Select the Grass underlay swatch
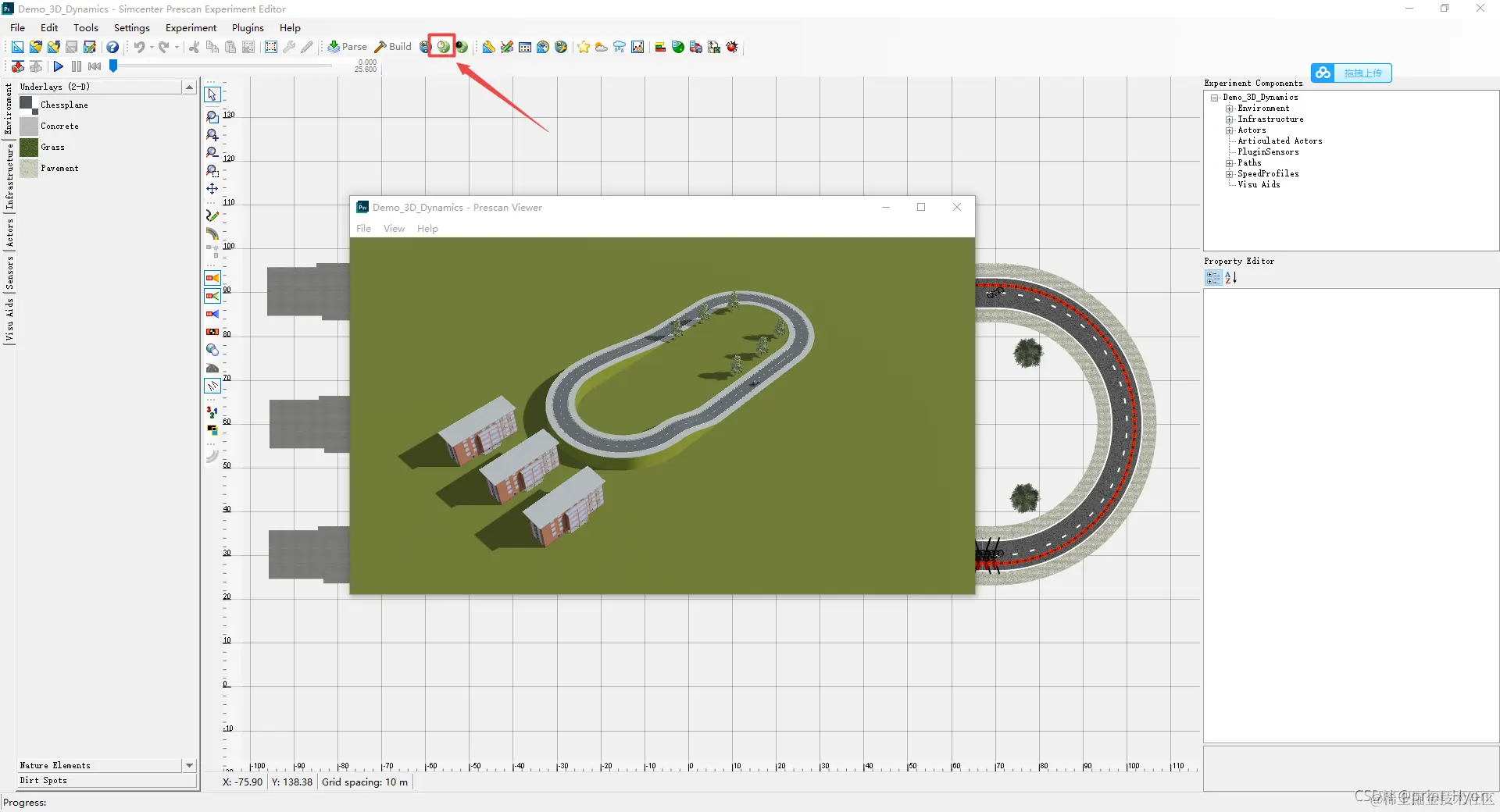This screenshot has width=1500, height=812. (x=29, y=147)
